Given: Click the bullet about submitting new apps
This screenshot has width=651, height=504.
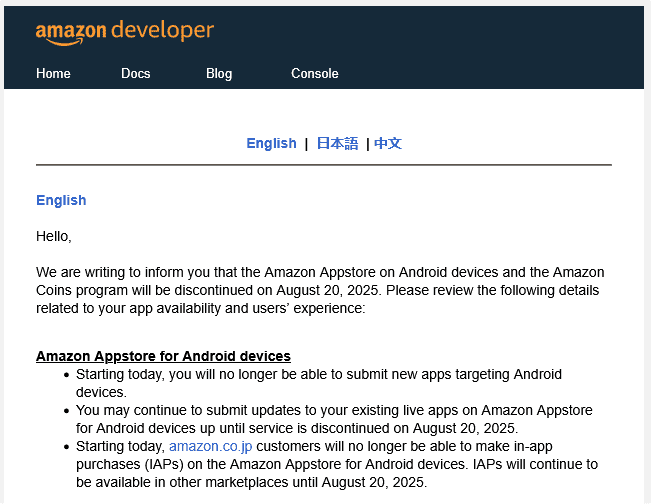Looking at the screenshot, I should tap(318, 383).
